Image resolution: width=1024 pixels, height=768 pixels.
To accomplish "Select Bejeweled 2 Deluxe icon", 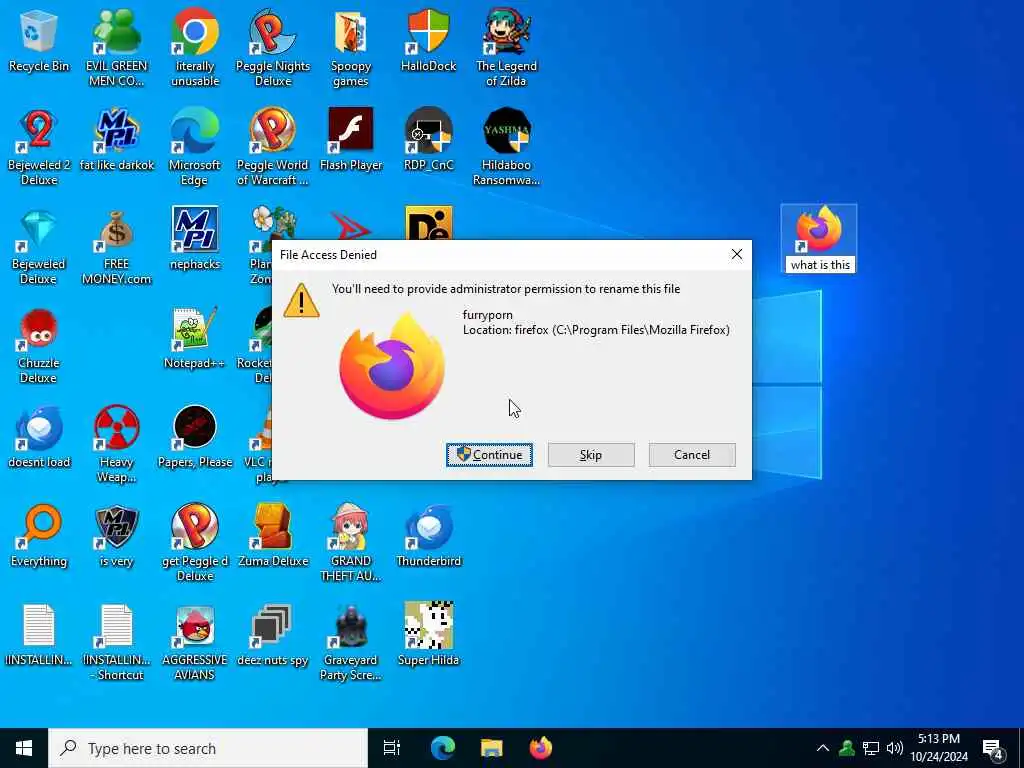I will [x=39, y=147].
